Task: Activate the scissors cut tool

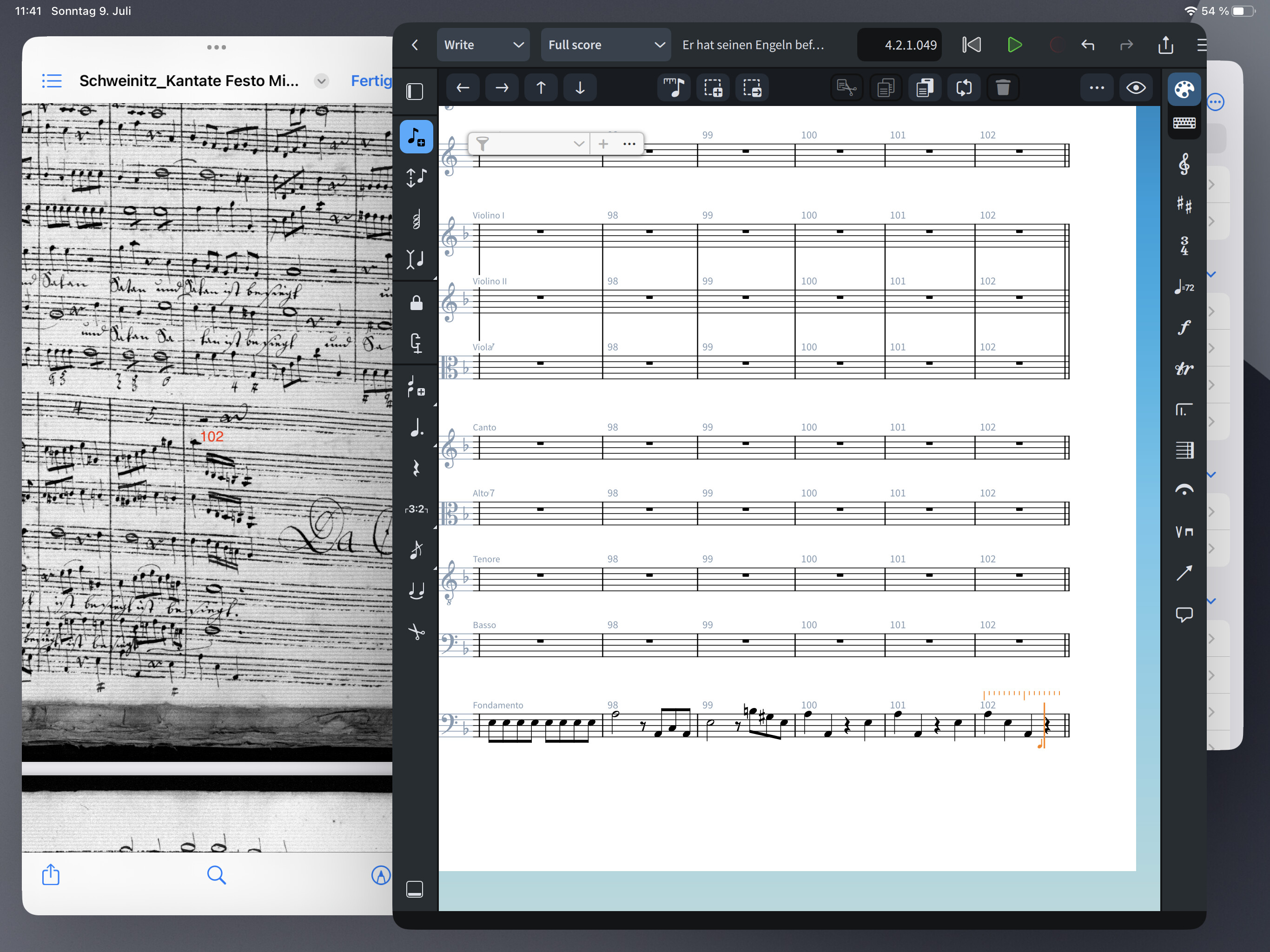Action: 416,632
